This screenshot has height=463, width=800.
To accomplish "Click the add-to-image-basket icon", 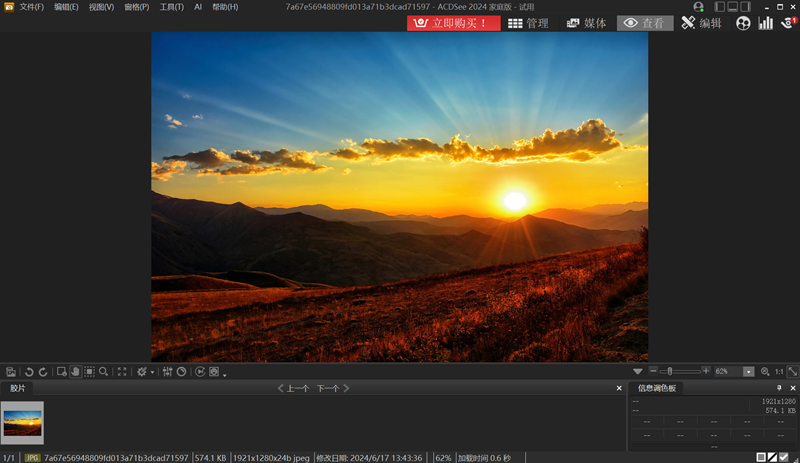I will pyautogui.click(x=61, y=372).
